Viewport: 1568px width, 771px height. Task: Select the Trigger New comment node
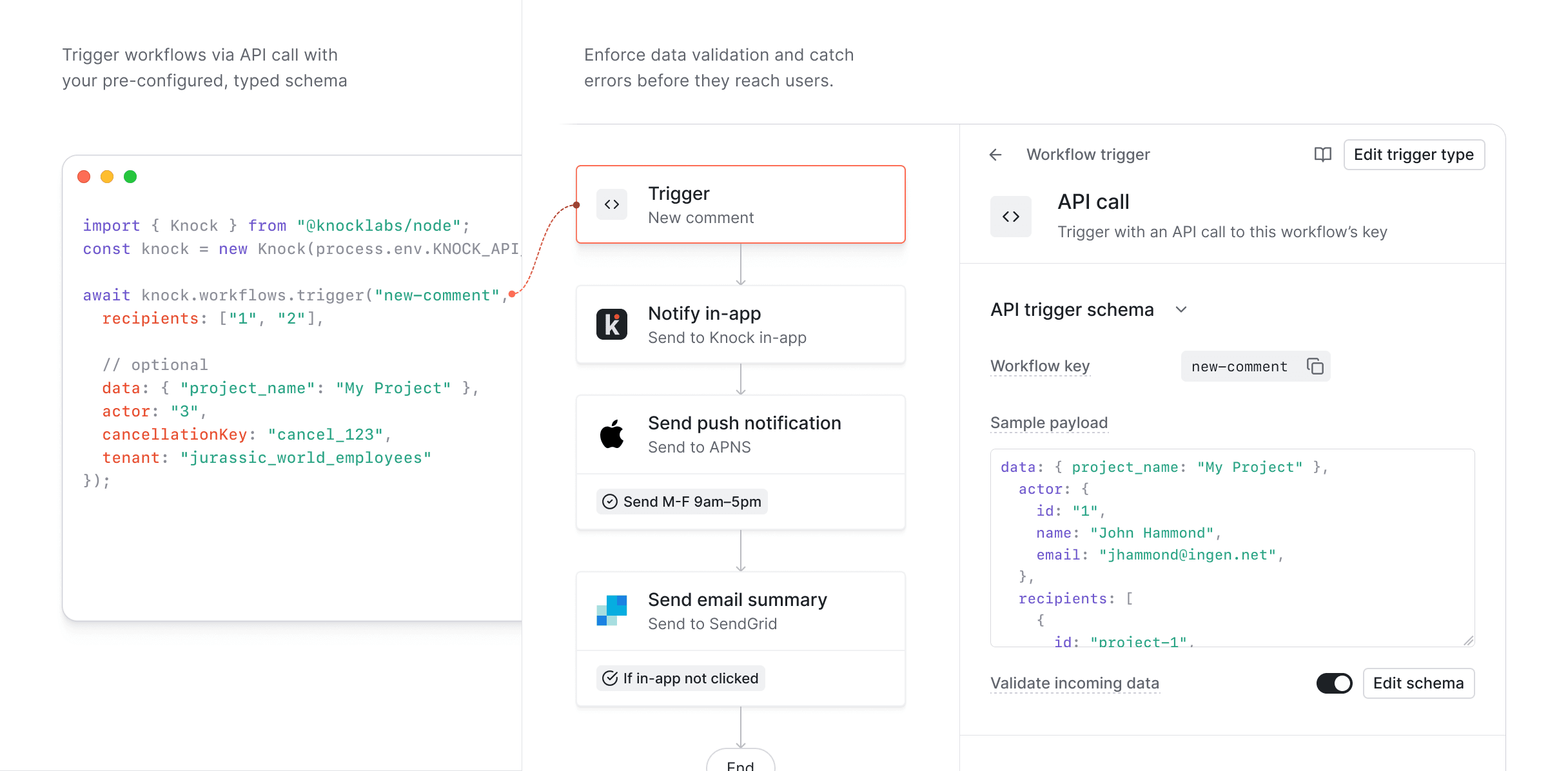pos(741,204)
